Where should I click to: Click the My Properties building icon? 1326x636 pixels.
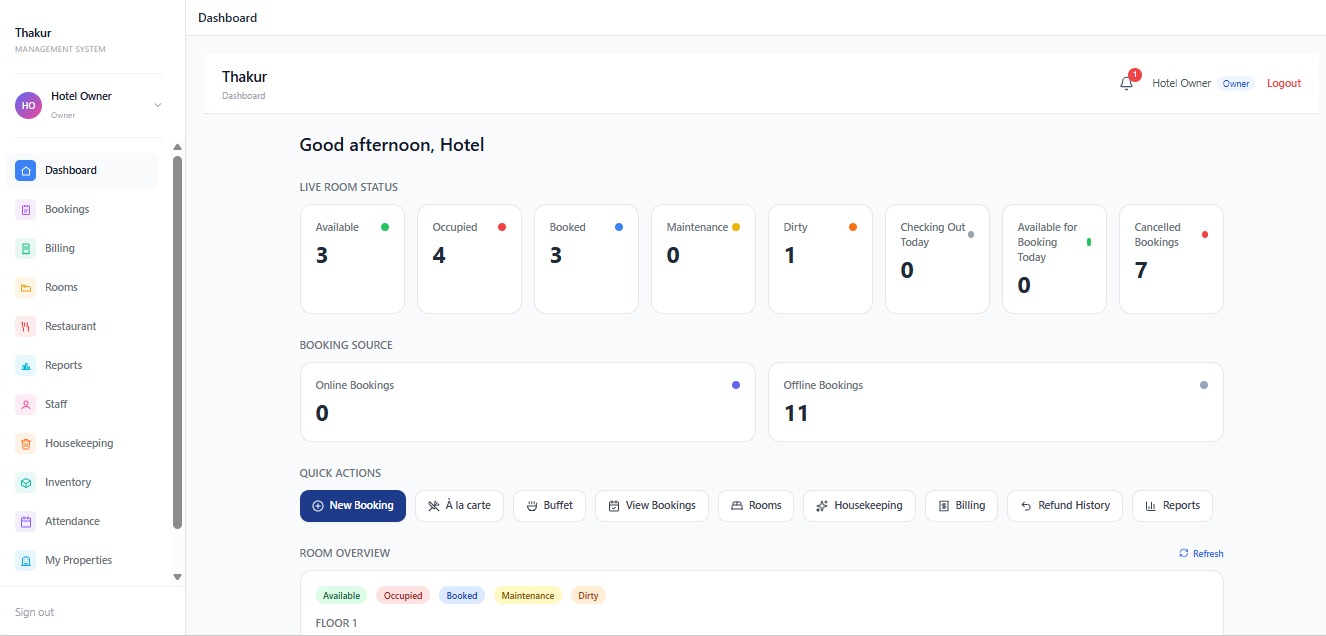[x=26, y=561]
